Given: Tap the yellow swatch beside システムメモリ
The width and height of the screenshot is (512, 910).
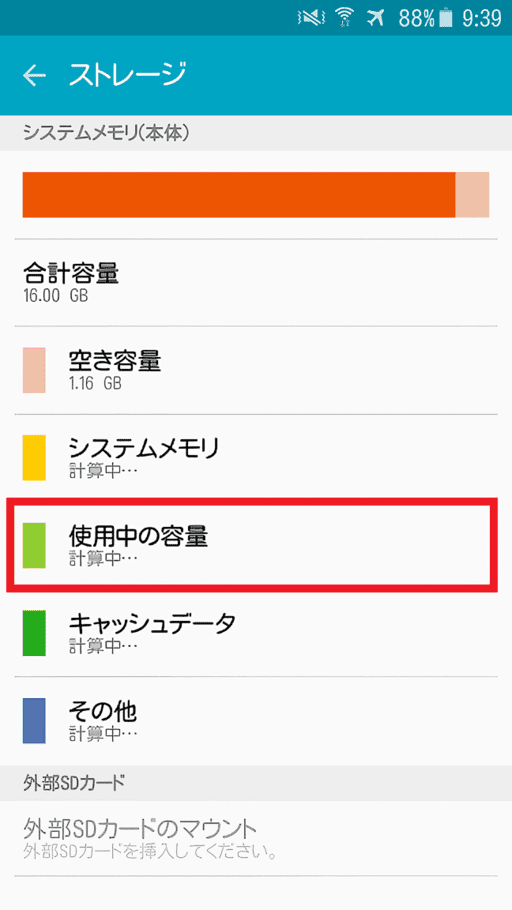Looking at the screenshot, I should (x=34, y=458).
